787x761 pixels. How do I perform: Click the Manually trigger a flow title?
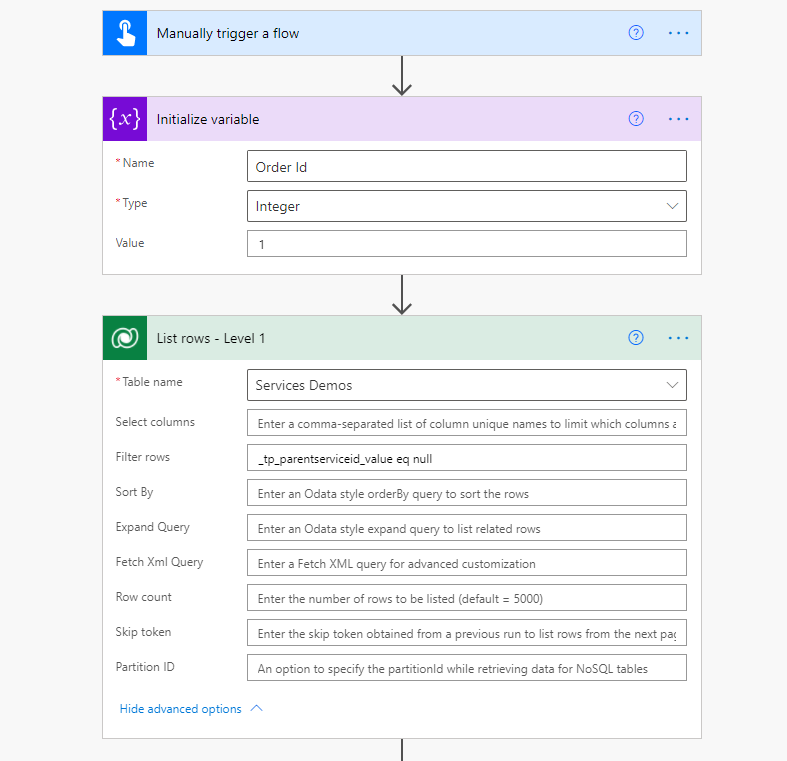coord(228,33)
